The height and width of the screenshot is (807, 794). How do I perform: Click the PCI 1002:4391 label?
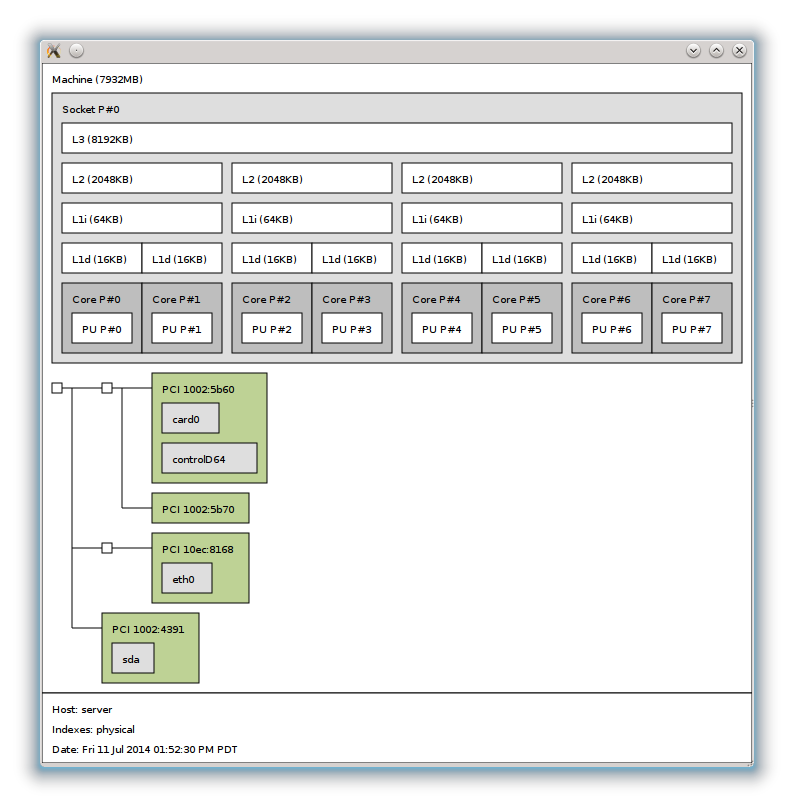[x=149, y=629]
